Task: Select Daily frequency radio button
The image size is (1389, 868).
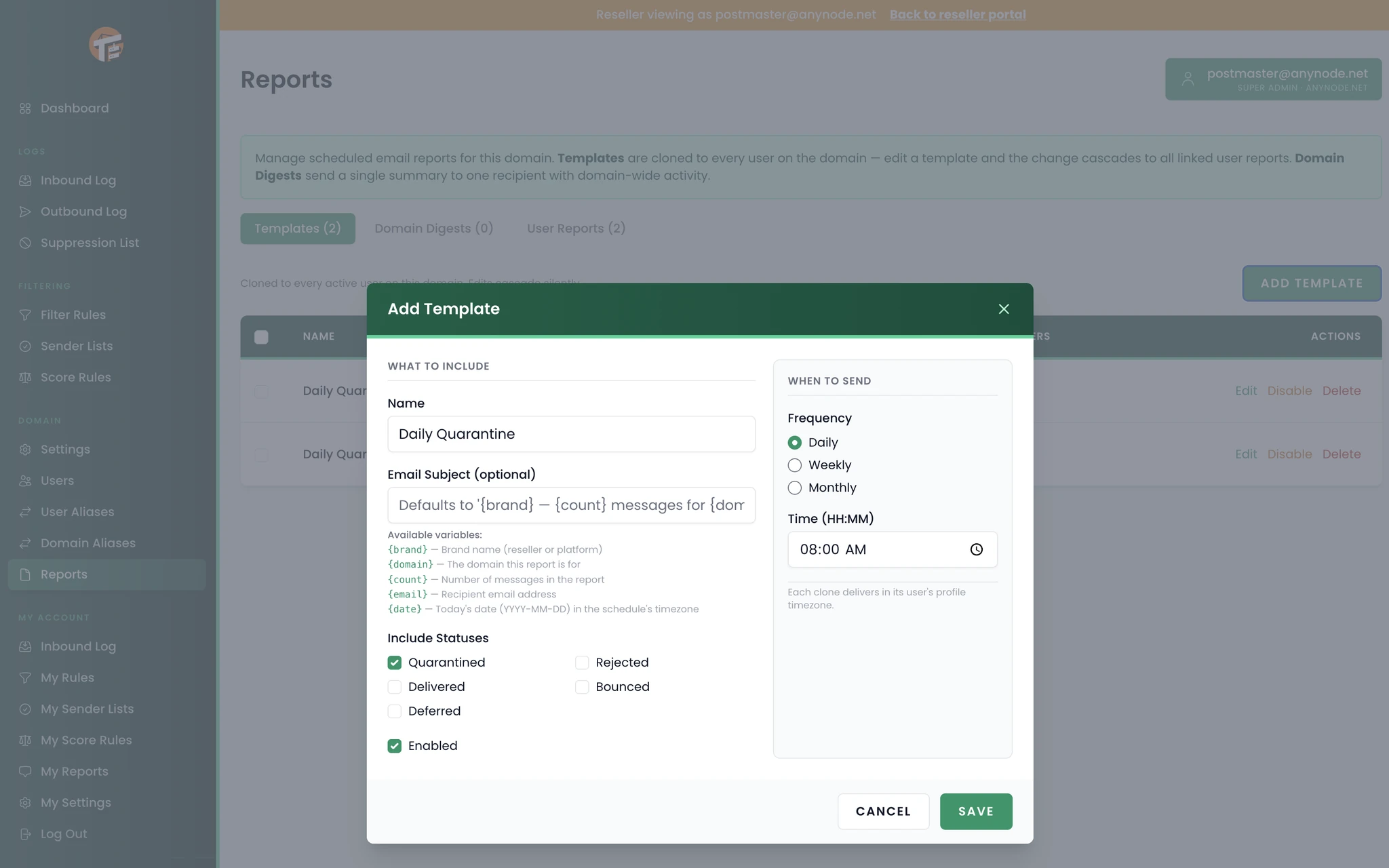Action: click(x=794, y=443)
